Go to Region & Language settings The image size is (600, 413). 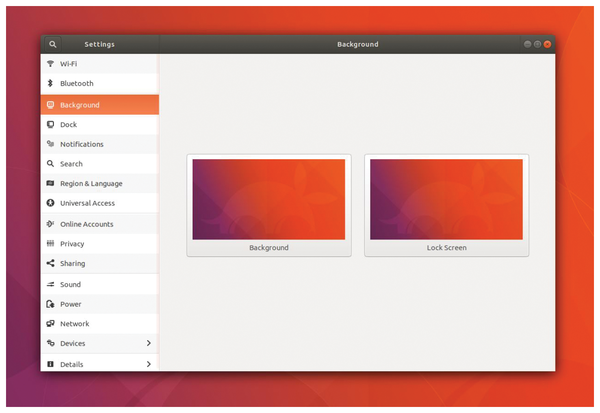click(x=90, y=184)
